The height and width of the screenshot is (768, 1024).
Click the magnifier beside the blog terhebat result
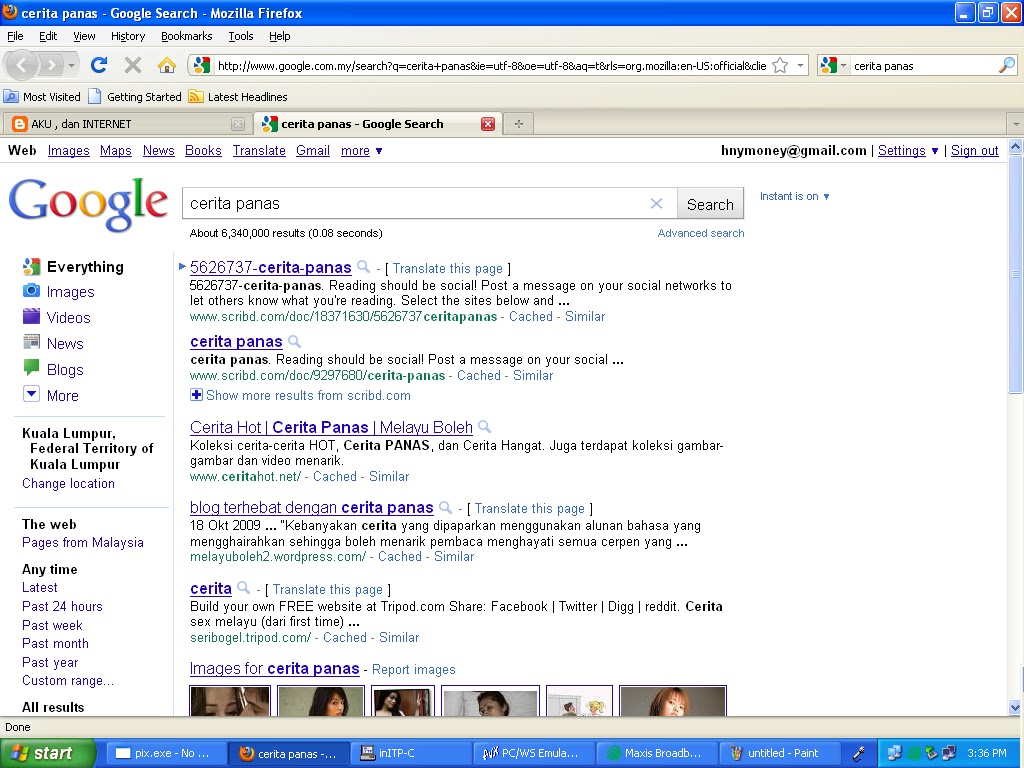pos(445,507)
